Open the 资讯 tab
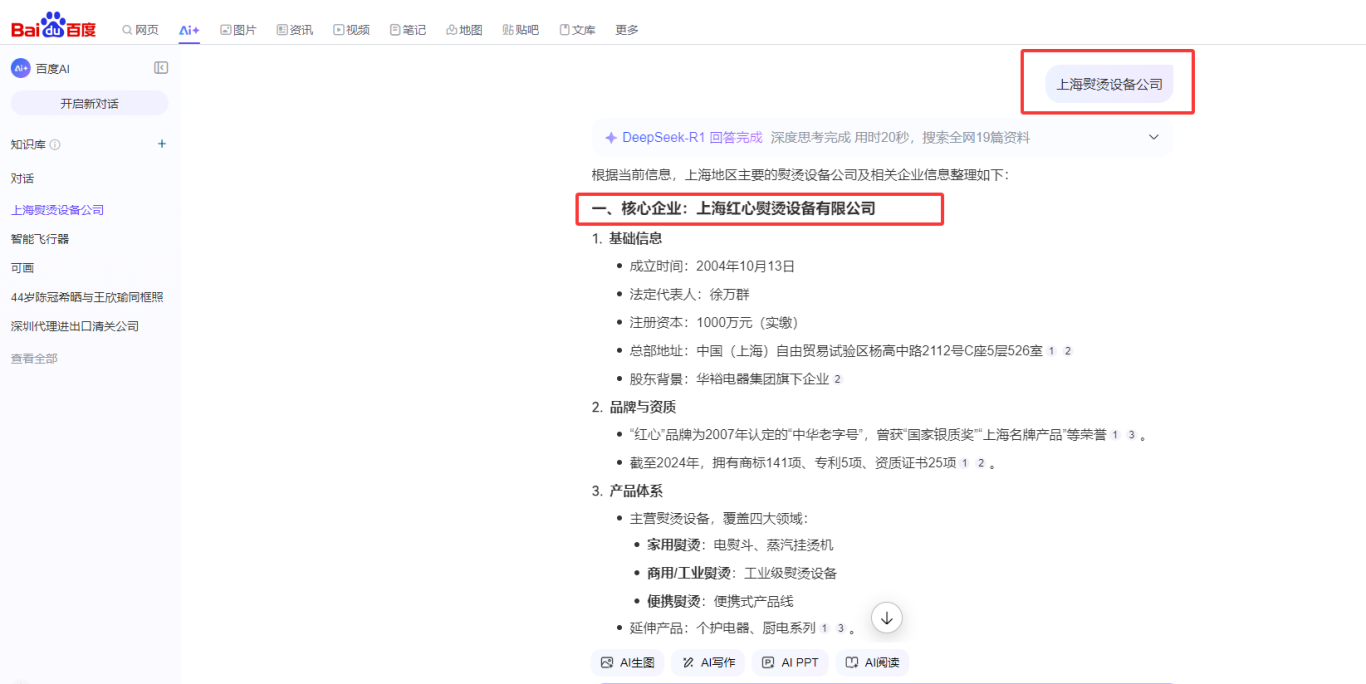This screenshot has width=1366, height=684. click(295, 30)
